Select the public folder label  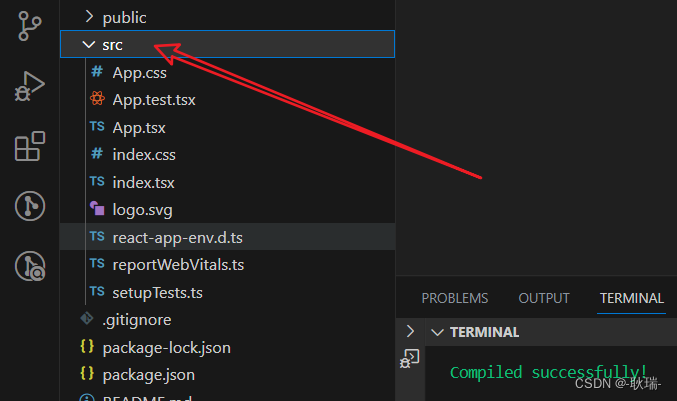click(124, 18)
